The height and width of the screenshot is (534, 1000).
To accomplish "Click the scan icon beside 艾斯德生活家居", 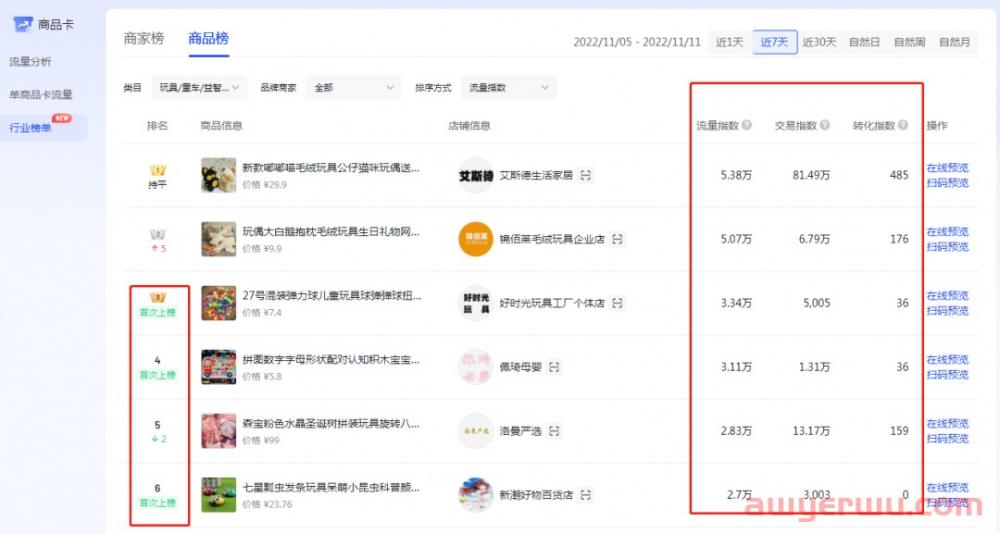I will 585,175.
